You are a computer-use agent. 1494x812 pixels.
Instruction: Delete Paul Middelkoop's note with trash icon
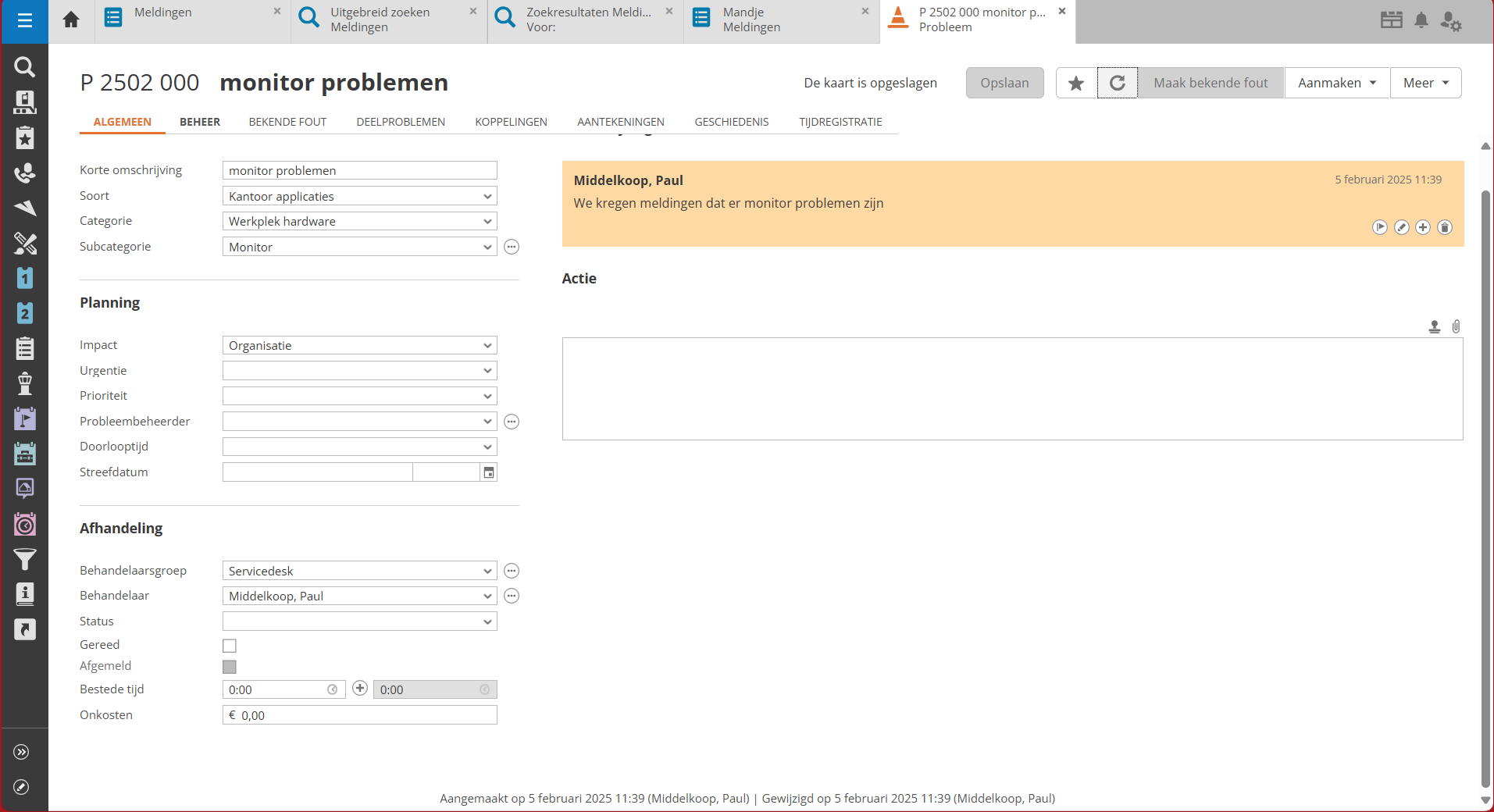pyautogui.click(x=1445, y=227)
